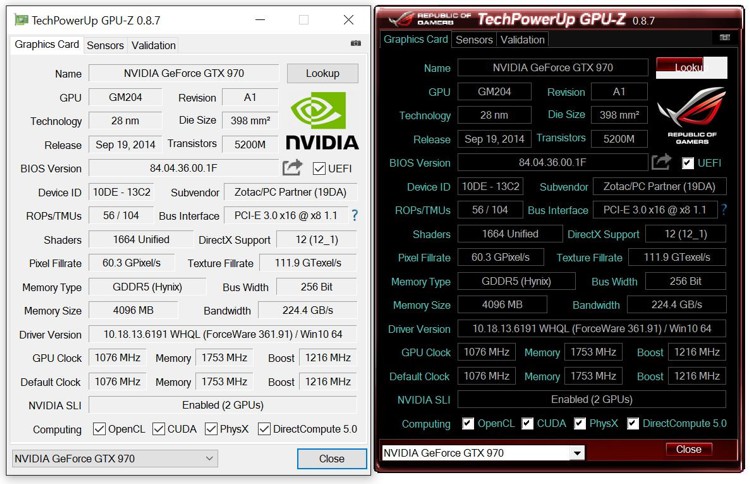Minimize the left GPU-Z window
This screenshot has height=484, width=750.
[260, 20]
